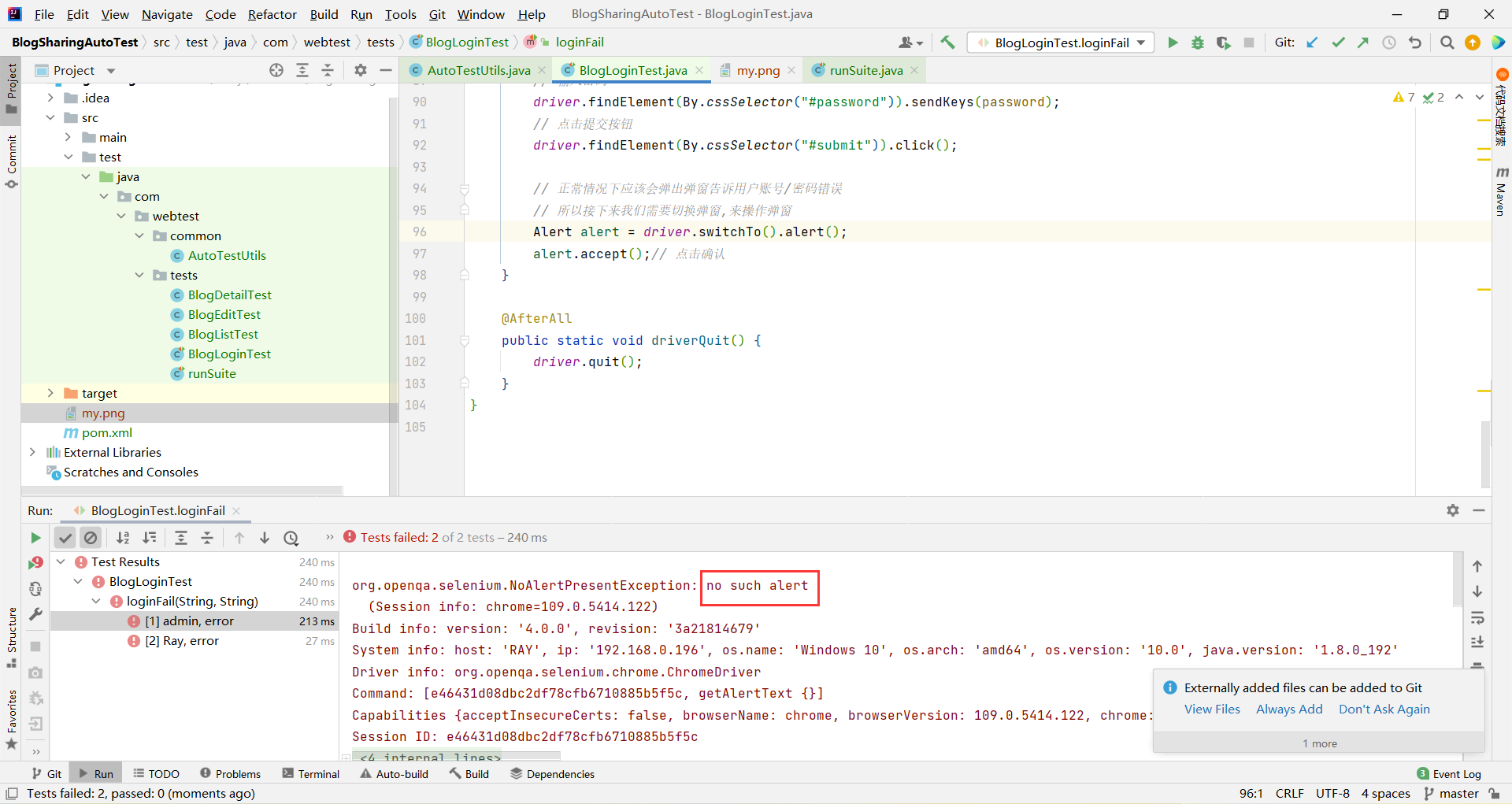
Task: Open Terminal tool window
Action: pyautogui.click(x=310, y=774)
